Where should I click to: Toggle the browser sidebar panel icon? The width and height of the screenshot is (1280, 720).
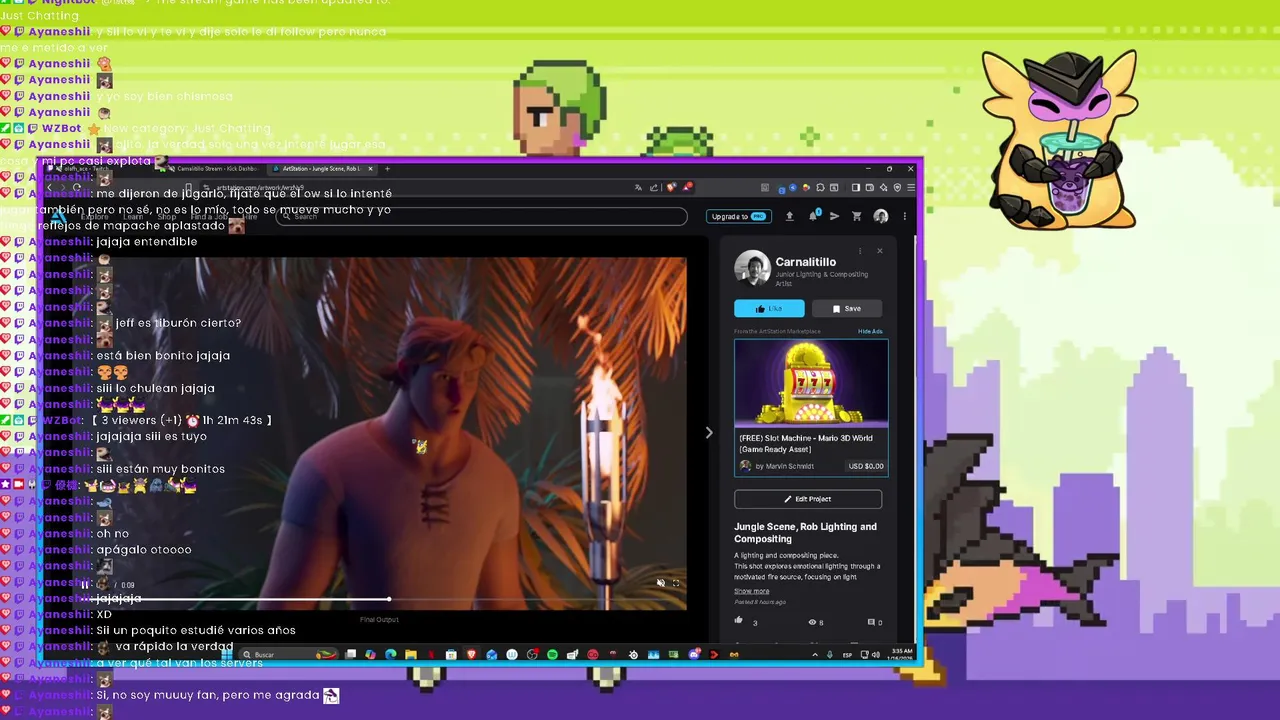pyautogui.click(x=856, y=187)
